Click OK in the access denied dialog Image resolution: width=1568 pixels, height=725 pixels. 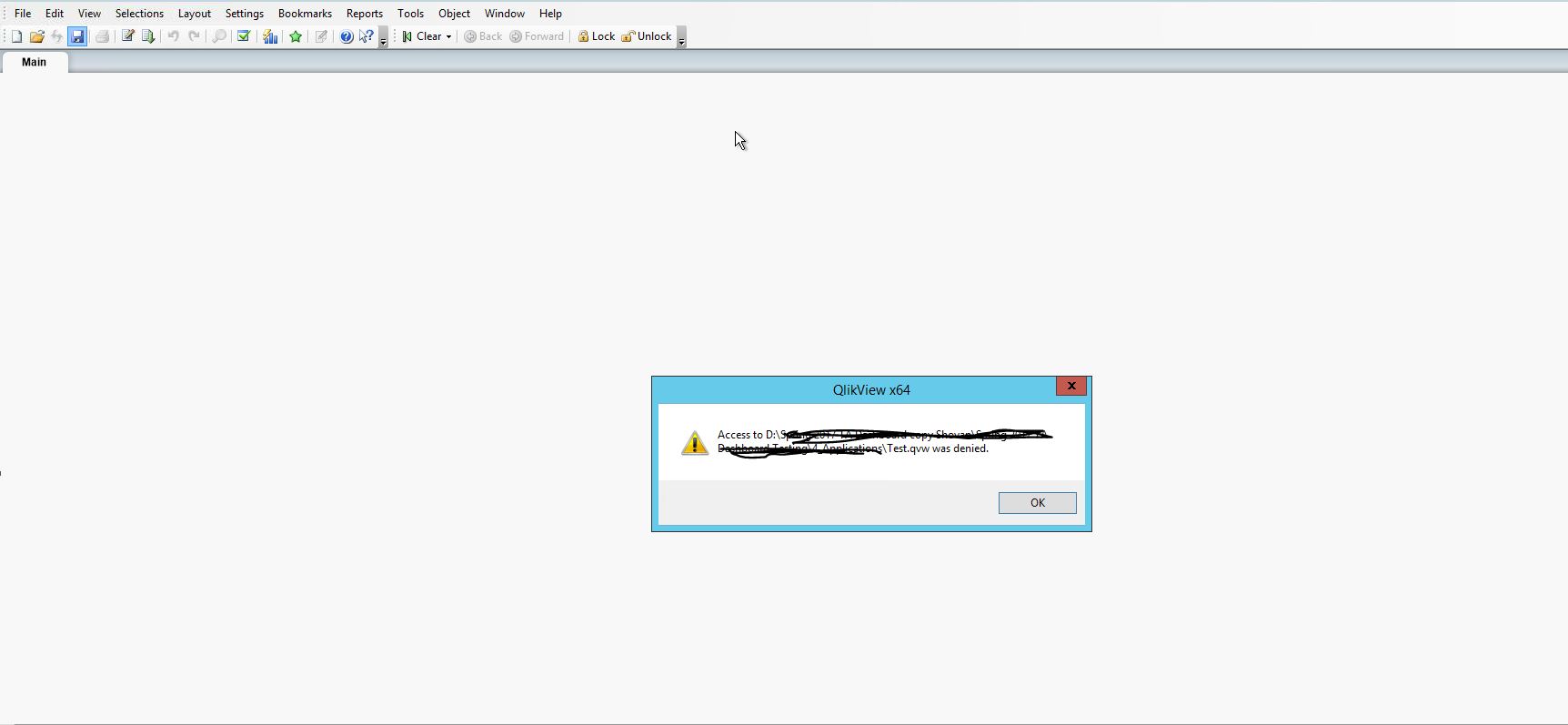1037,503
